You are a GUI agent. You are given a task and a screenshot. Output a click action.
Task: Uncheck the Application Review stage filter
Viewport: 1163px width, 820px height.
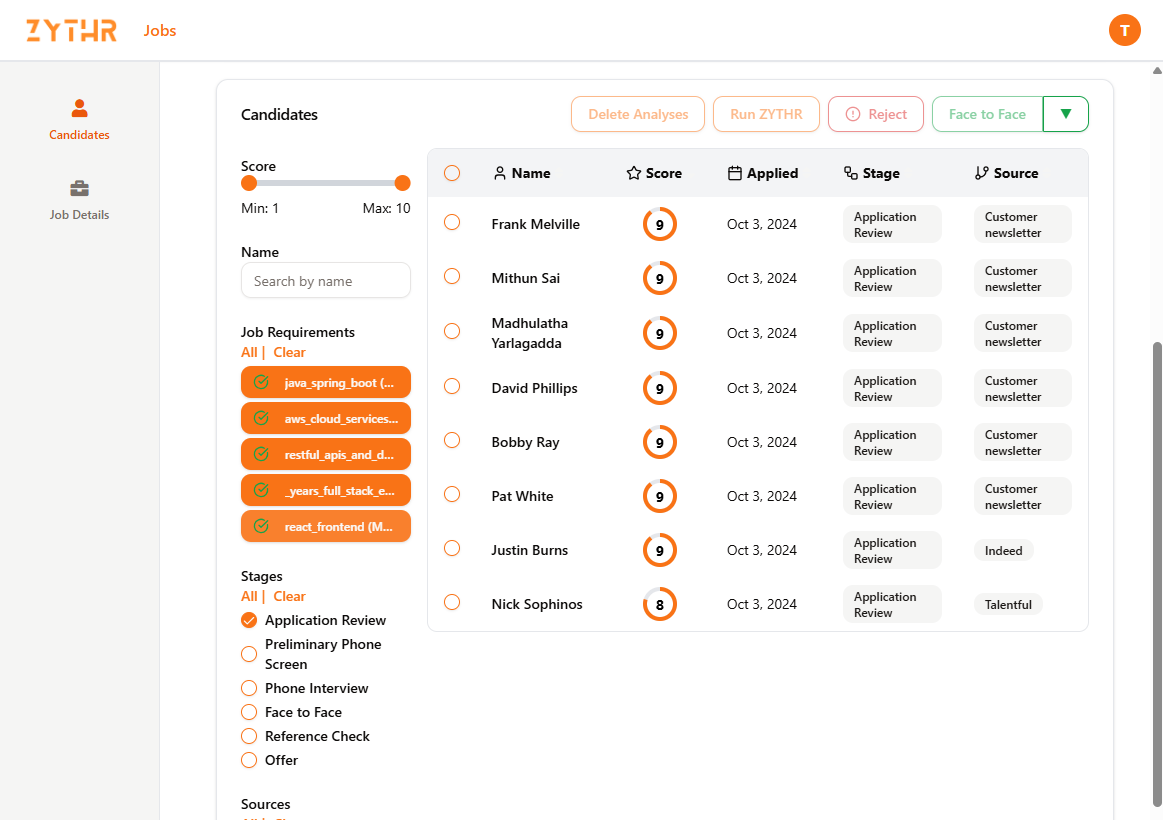(x=249, y=620)
